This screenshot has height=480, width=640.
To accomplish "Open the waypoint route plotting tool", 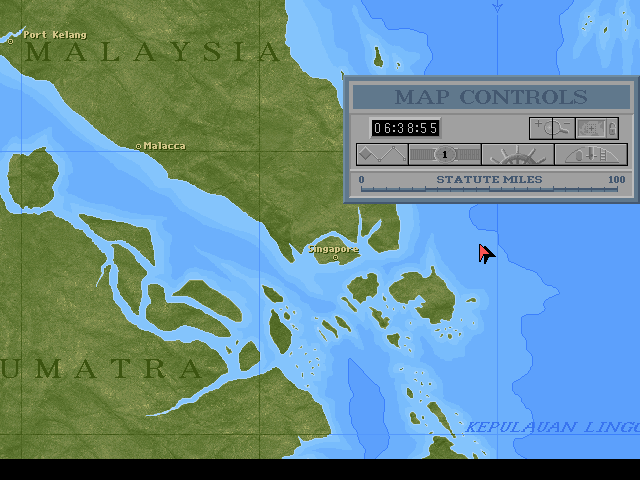I will click(381, 154).
